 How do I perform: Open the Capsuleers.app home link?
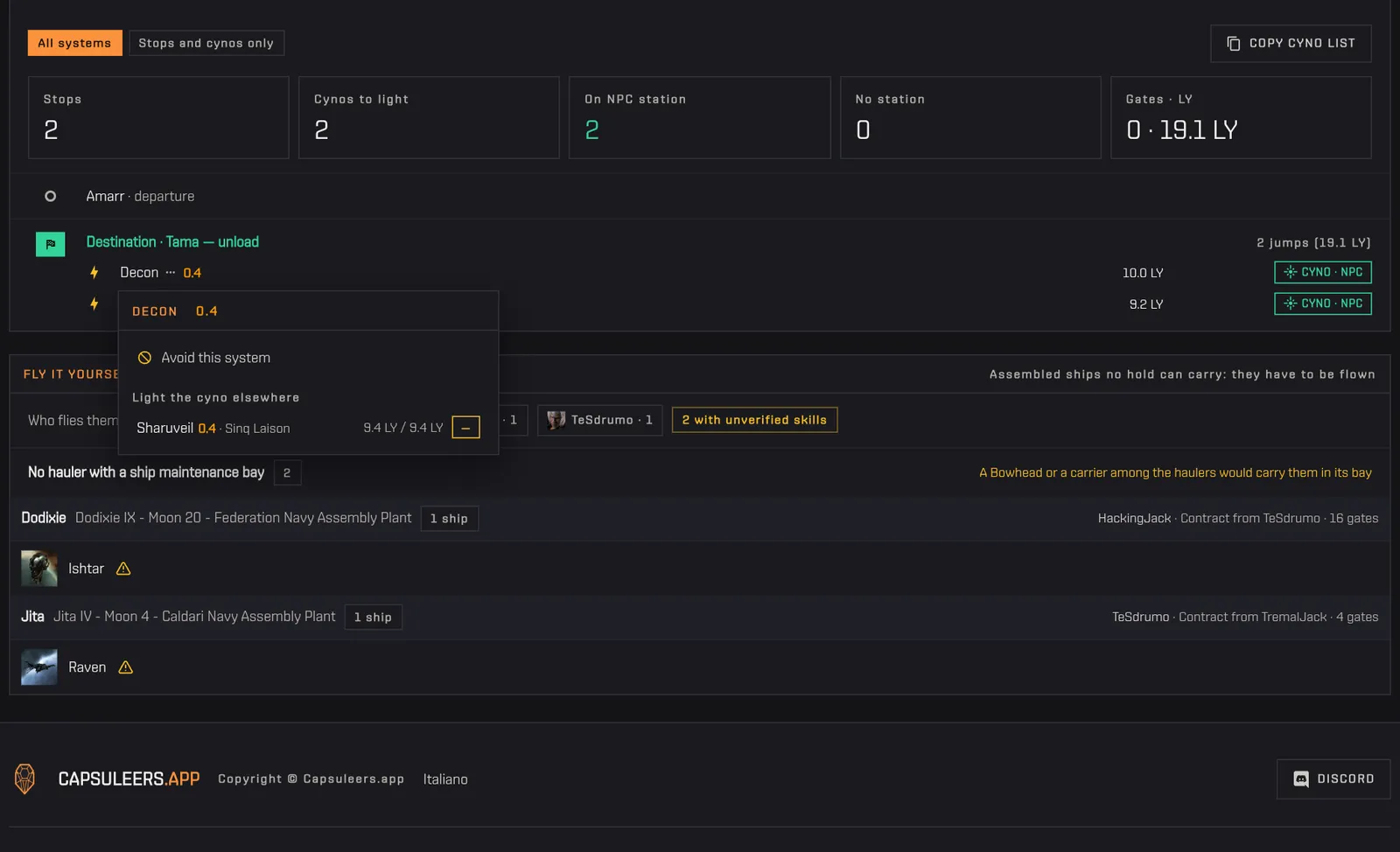pyautogui.click(x=129, y=779)
